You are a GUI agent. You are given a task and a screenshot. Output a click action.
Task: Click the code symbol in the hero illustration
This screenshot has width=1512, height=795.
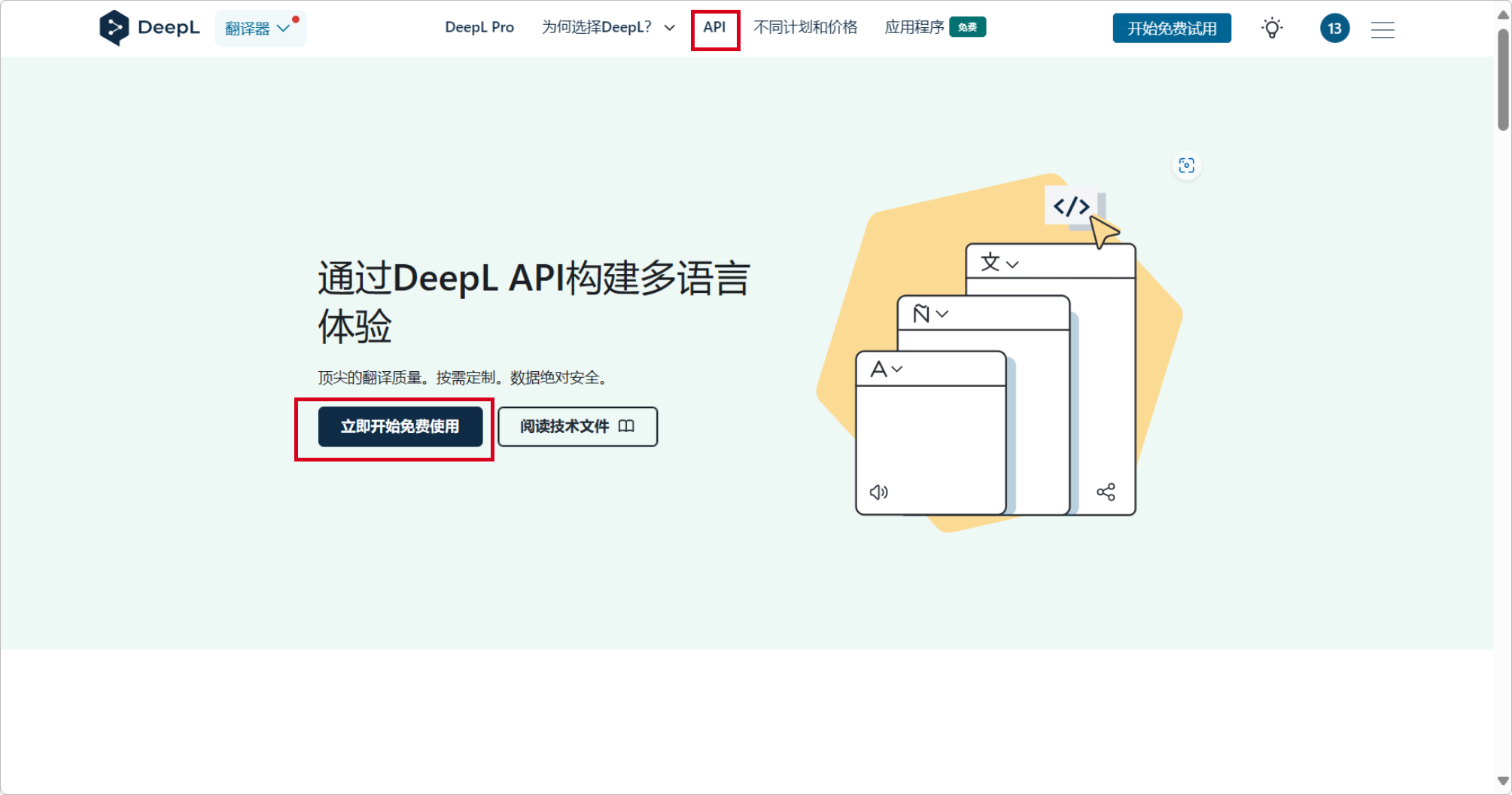[x=1072, y=206]
